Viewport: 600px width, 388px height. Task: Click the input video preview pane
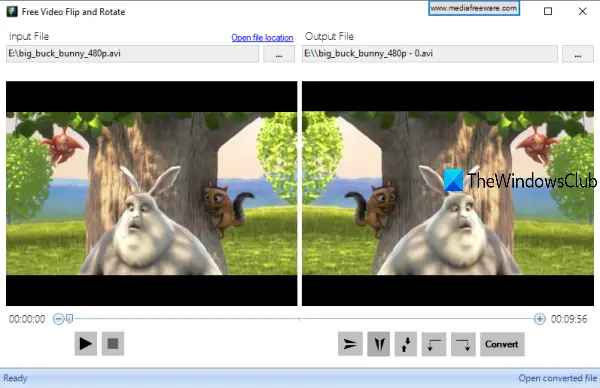(152, 193)
